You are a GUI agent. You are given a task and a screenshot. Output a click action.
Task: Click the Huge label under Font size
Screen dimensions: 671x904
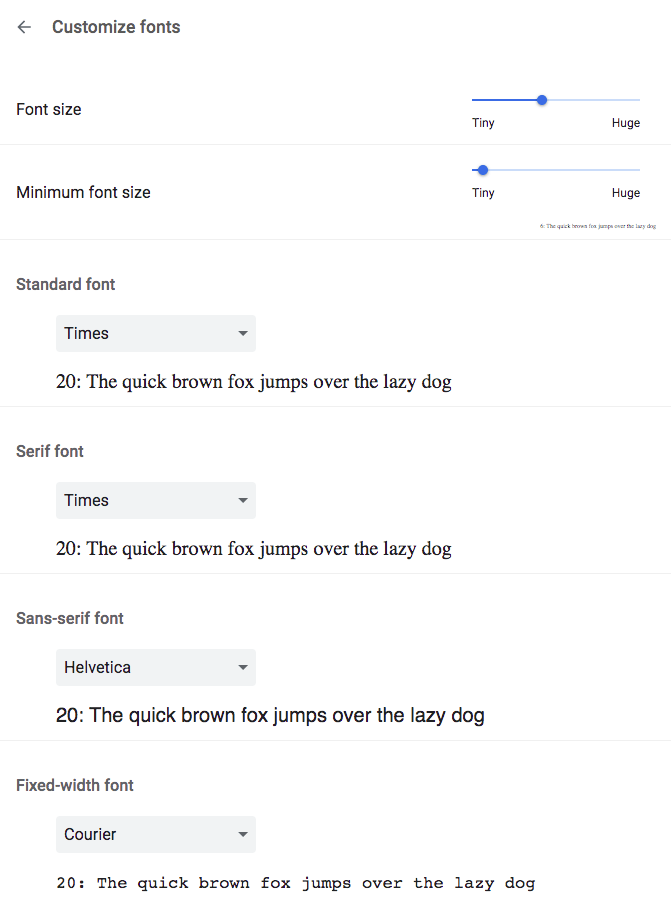626,123
